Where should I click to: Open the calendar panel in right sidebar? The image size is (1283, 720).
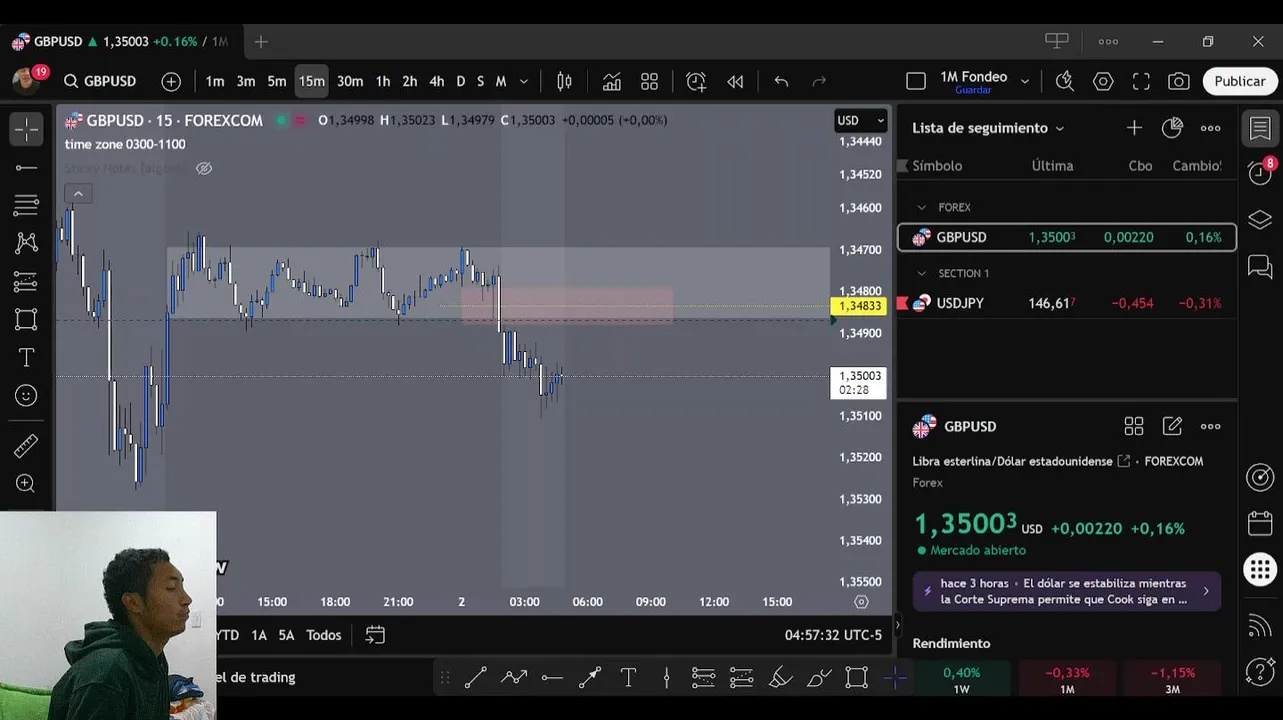click(1260, 523)
